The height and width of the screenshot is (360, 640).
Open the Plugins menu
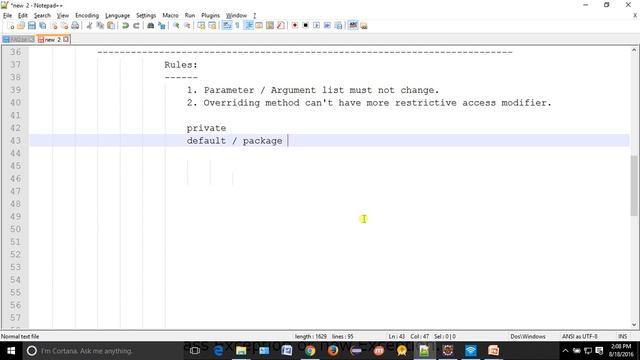[x=210, y=16]
